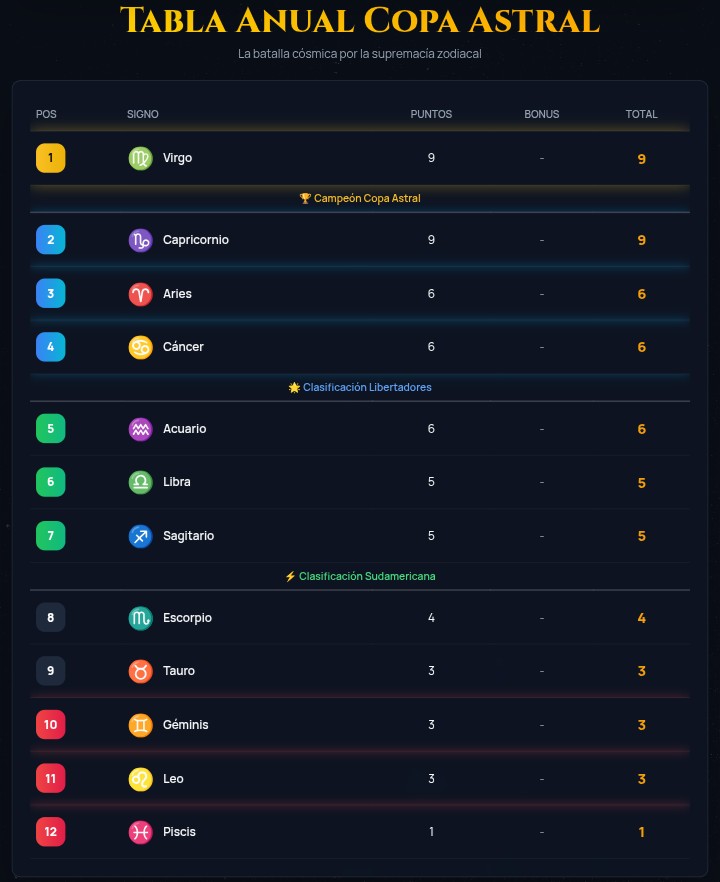Click the name Acuario
The image size is (720, 882).
184,429
